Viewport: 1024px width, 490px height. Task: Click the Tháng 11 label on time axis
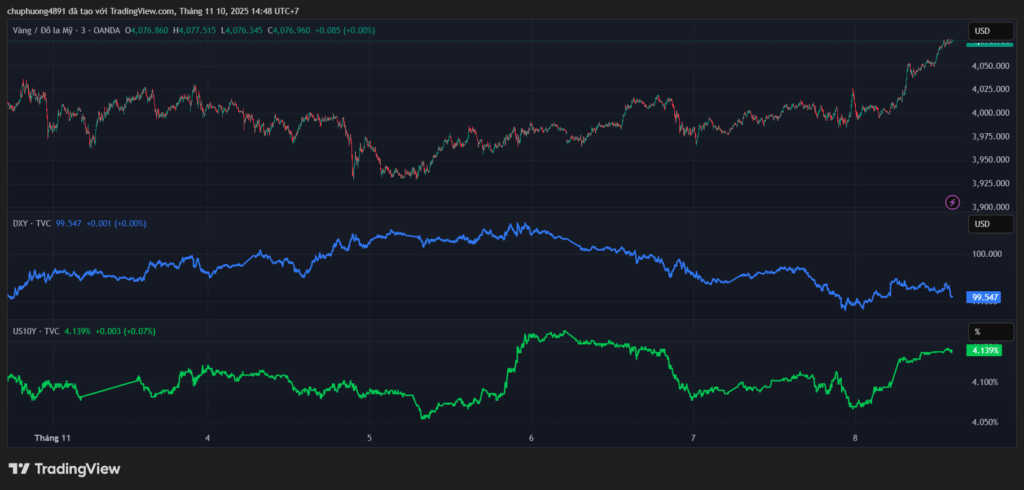click(x=52, y=438)
